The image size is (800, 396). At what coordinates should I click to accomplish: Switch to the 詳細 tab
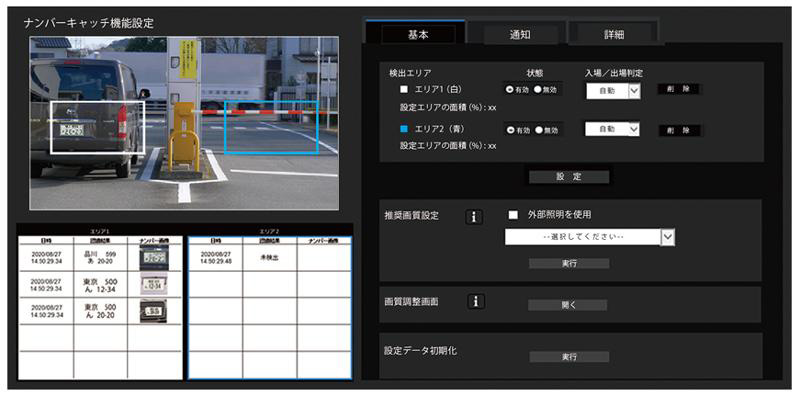(614, 35)
